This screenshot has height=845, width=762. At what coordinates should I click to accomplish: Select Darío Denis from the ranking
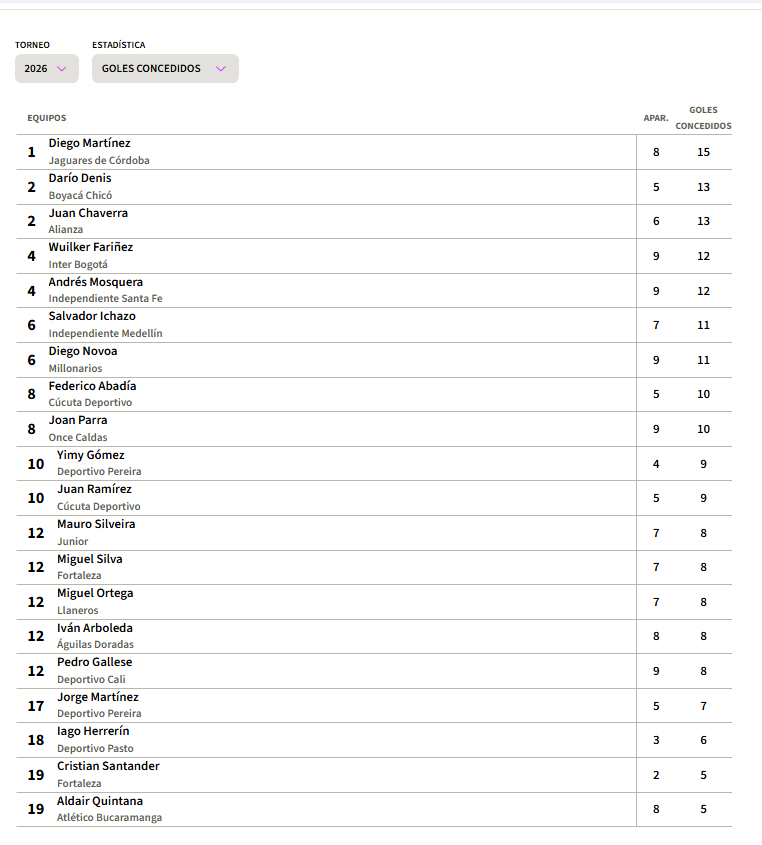coord(80,178)
